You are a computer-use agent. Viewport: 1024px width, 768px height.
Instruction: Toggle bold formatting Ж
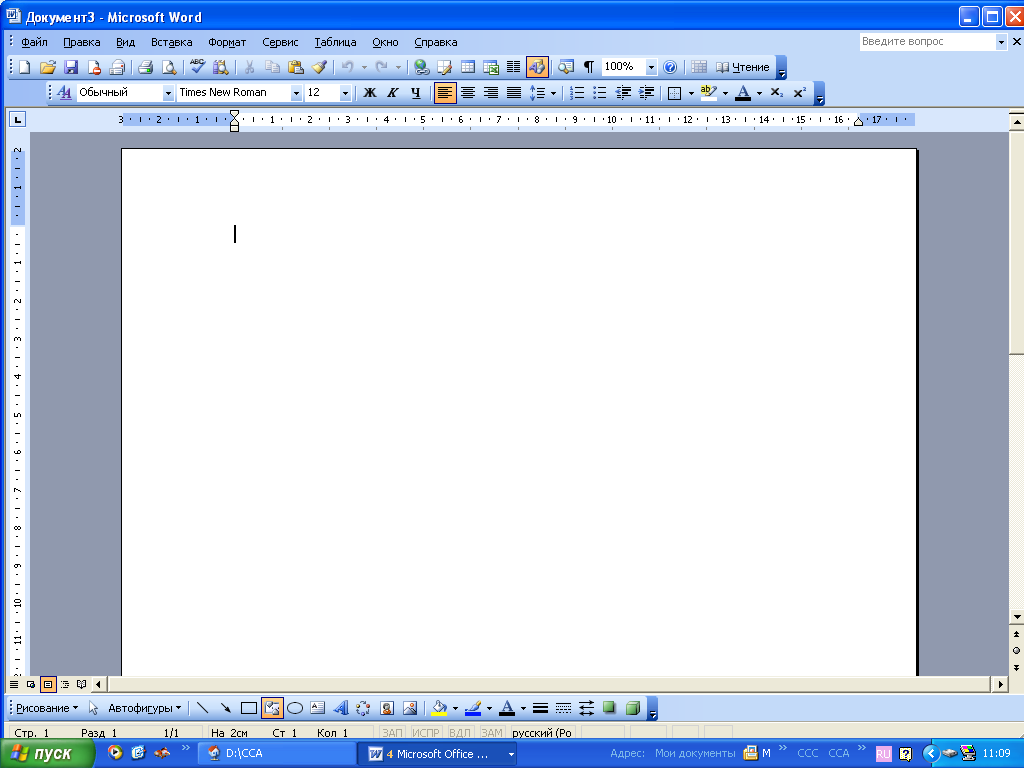click(x=370, y=93)
